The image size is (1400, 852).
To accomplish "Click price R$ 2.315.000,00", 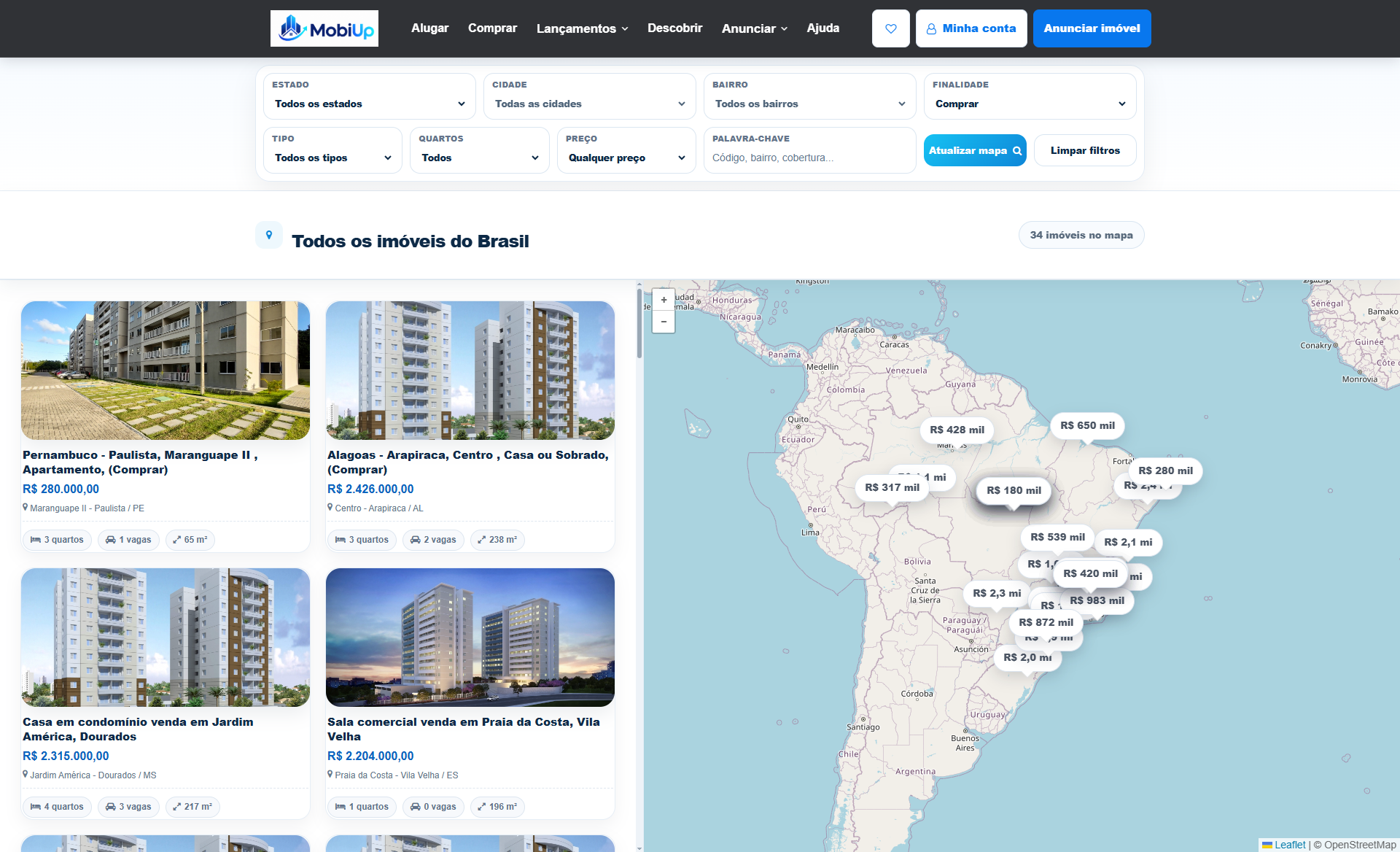I will click(x=66, y=756).
